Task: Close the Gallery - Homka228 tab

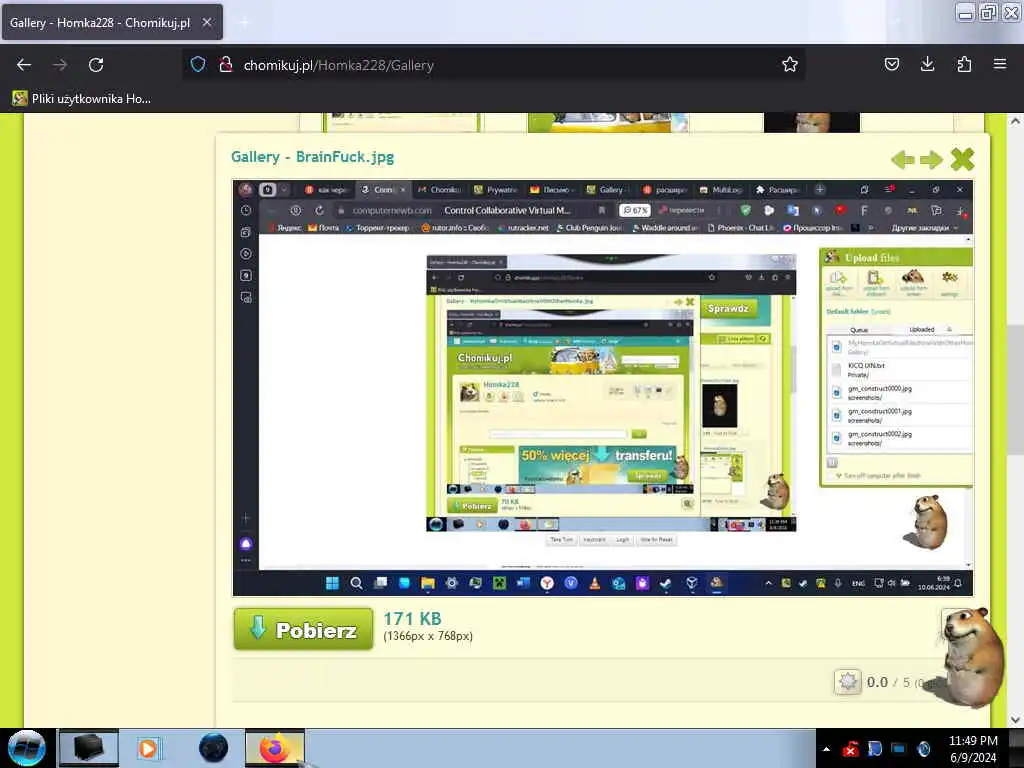Action: tap(206, 23)
